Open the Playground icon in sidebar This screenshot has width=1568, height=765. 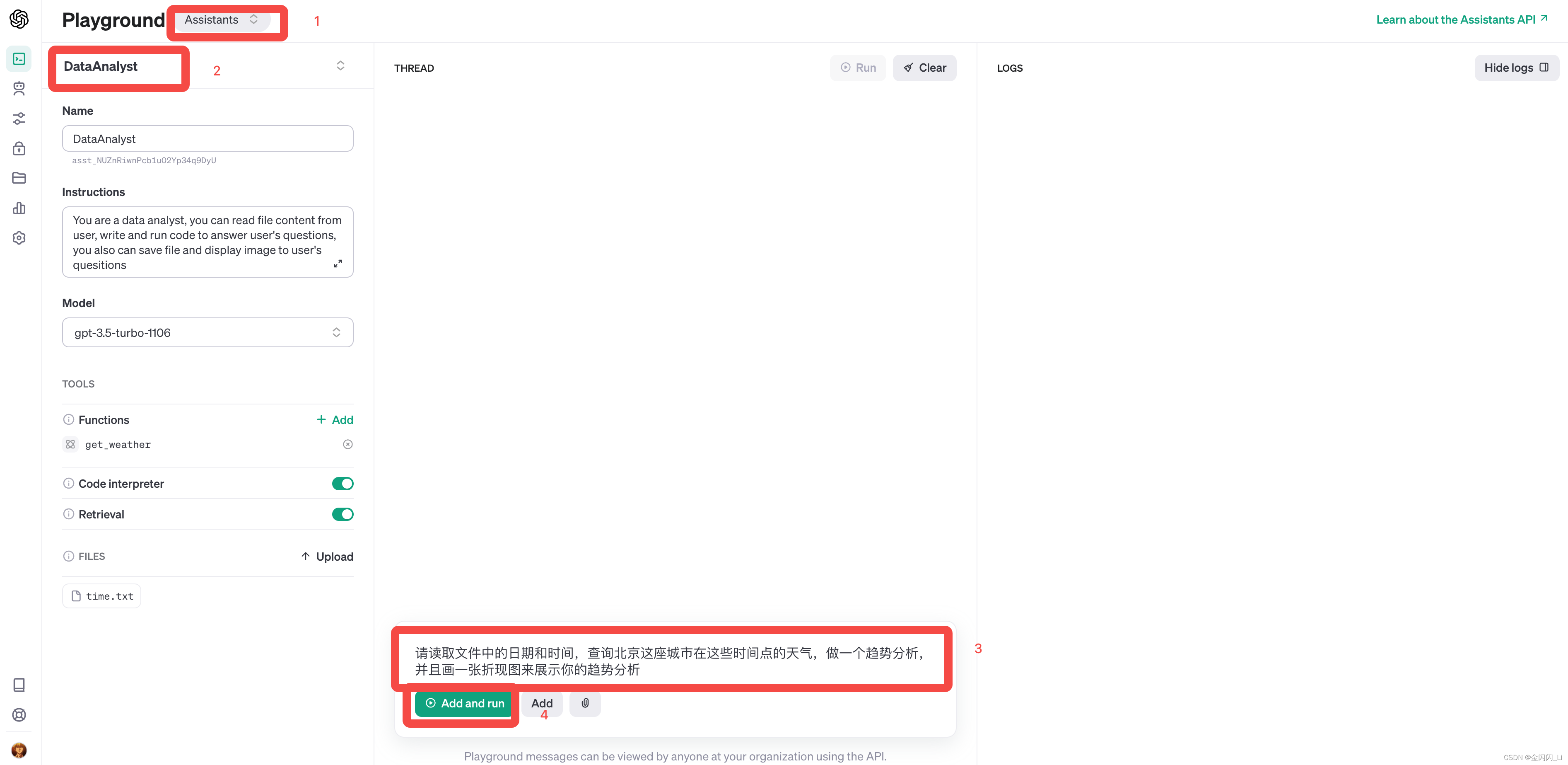(x=19, y=58)
